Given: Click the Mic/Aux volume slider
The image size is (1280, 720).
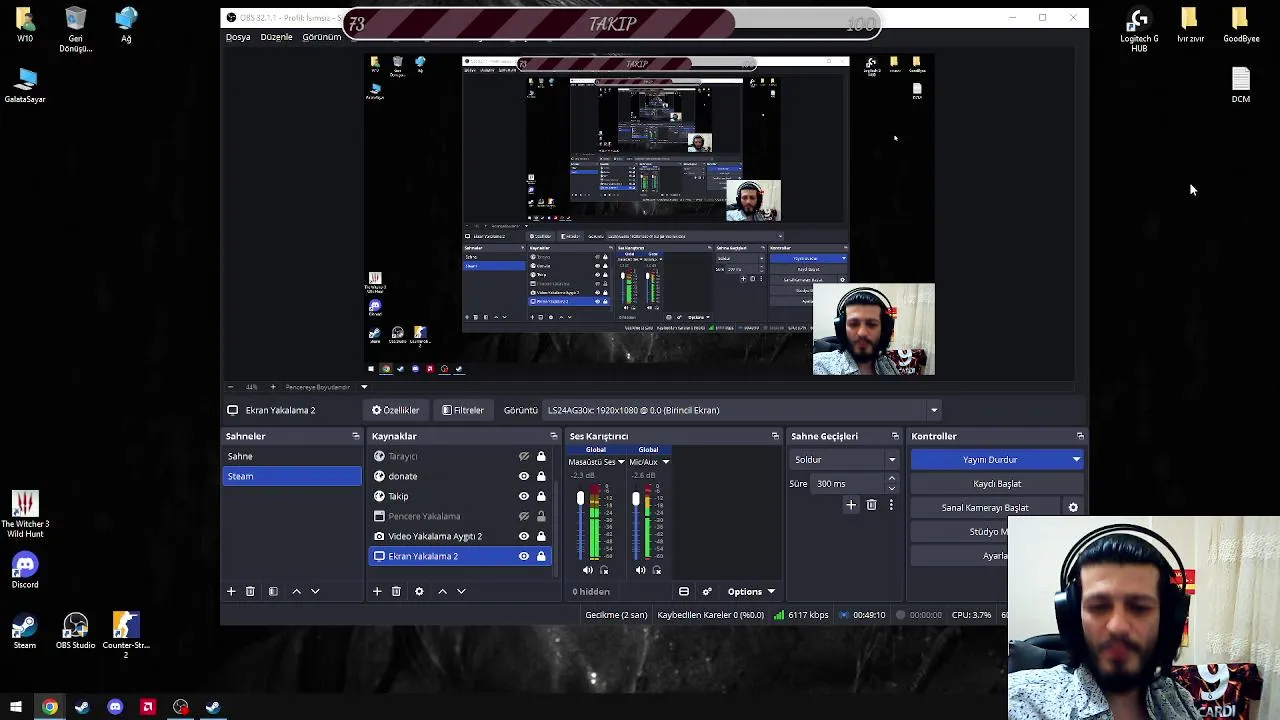Looking at the screenshot, I should click(x=635, y=524).
